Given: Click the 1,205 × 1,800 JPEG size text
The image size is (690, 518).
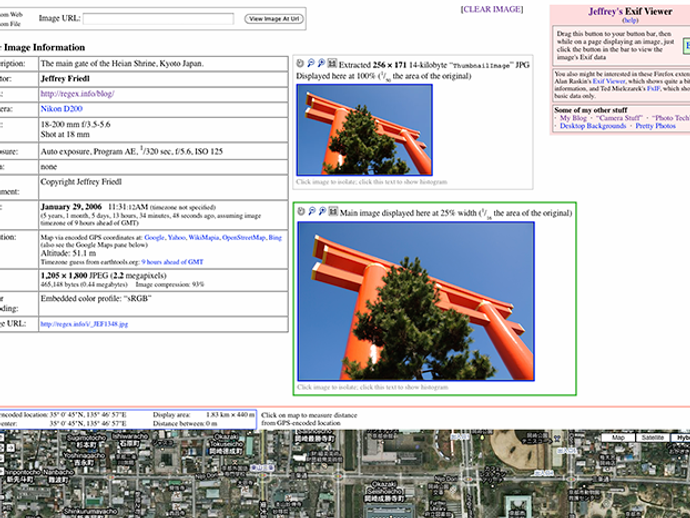Looking at the screenshot, I should pyautogui.click(x=103, y=276).
